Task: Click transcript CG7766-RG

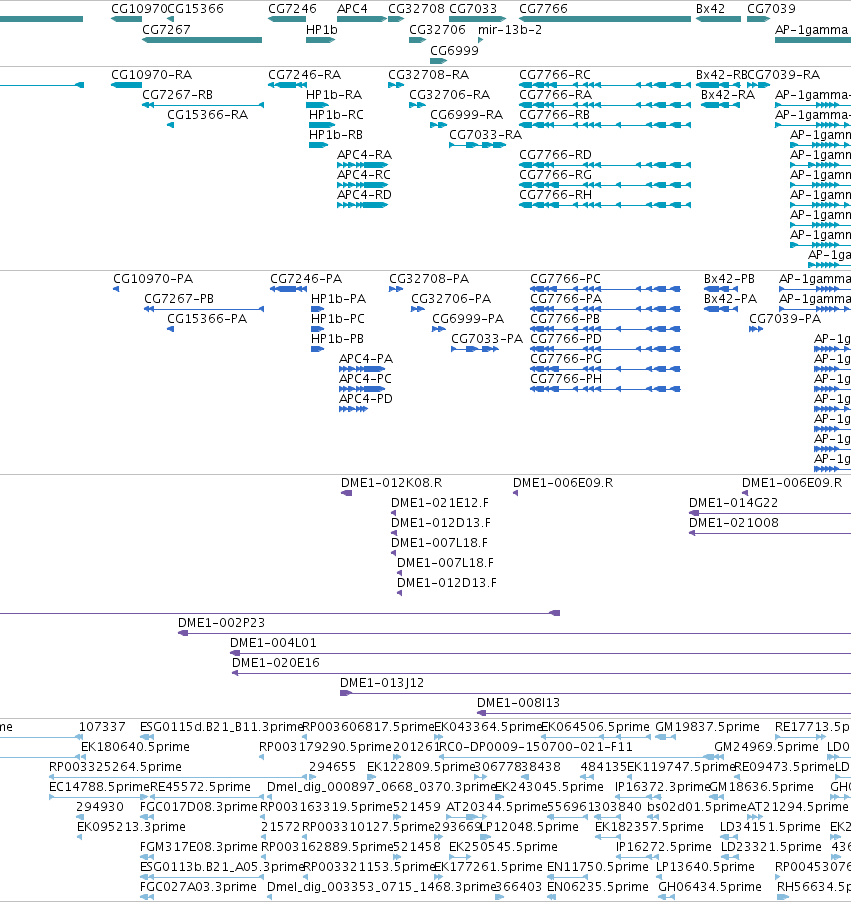Action: click(x=555, y=175)
